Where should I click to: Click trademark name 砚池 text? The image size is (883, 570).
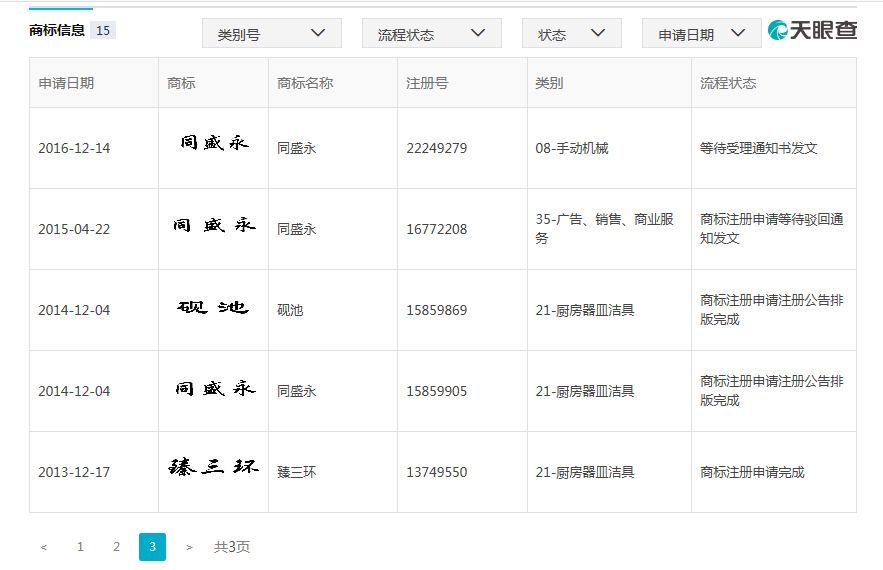tap(290, 310)
